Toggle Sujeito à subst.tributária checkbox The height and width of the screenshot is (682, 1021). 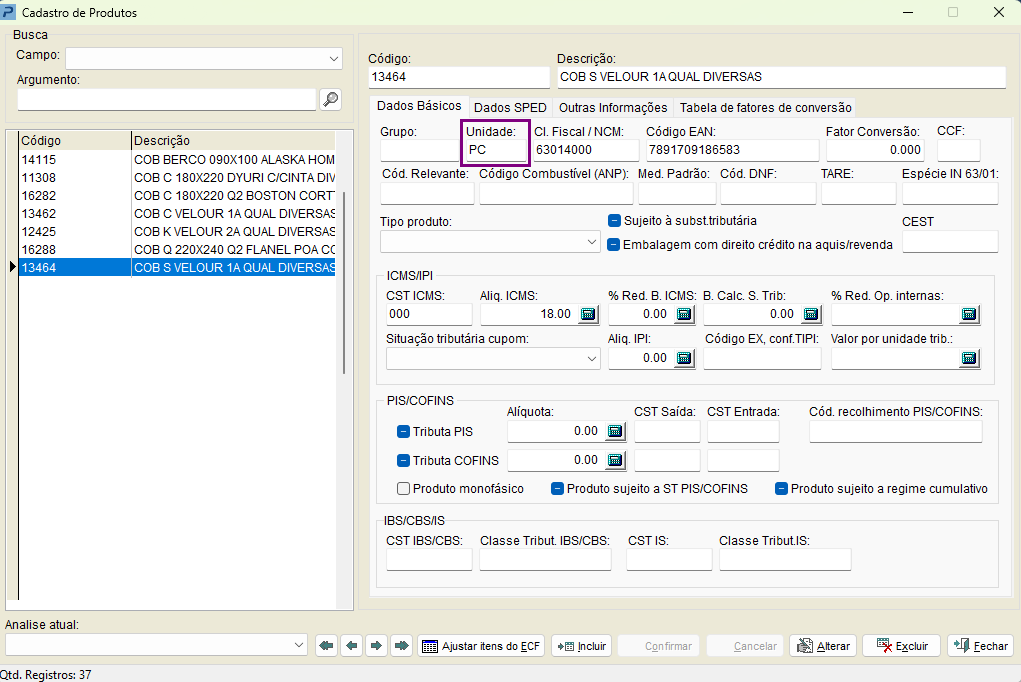click(614, 221)
